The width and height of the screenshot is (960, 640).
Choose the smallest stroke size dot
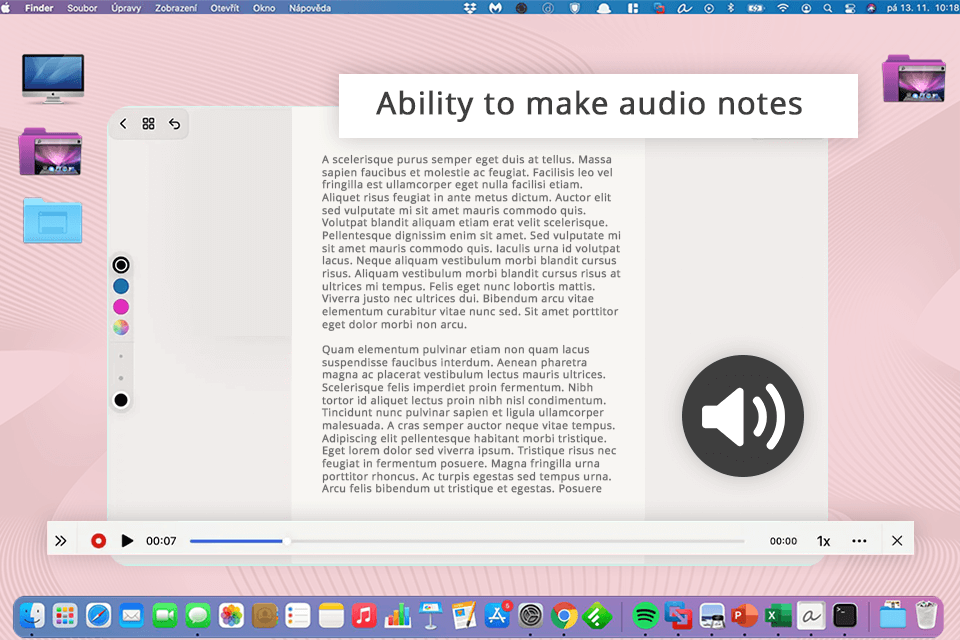121,356
